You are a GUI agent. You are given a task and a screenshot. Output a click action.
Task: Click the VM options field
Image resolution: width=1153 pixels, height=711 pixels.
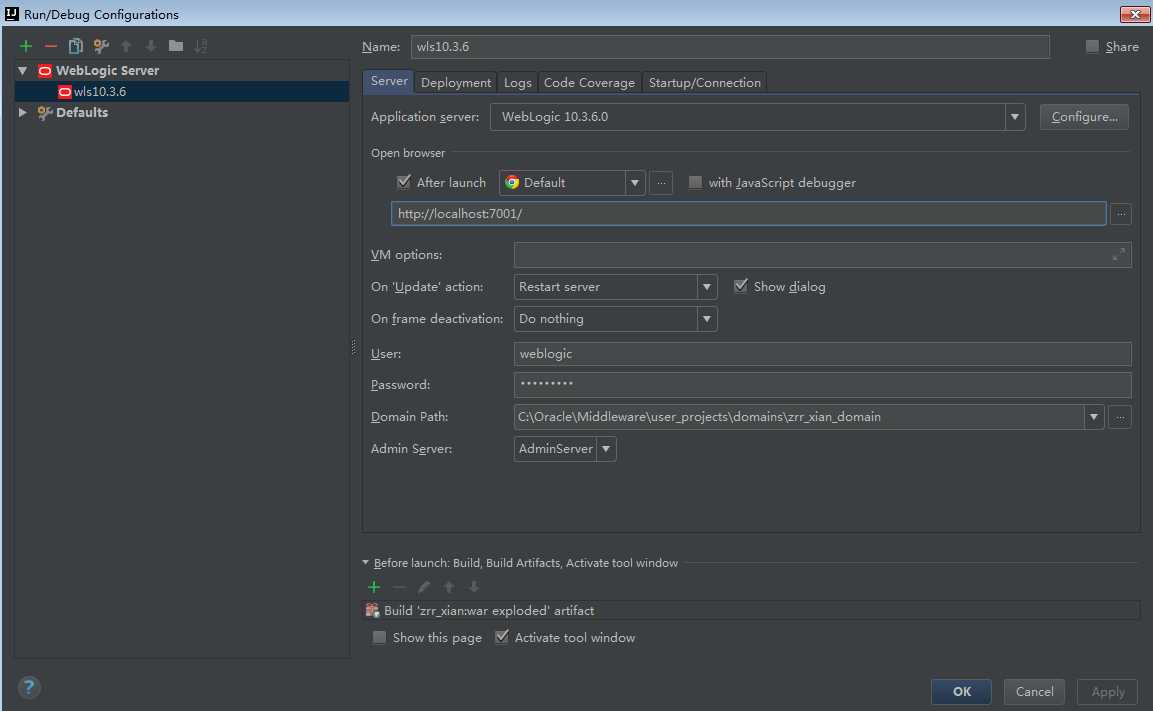822,255
